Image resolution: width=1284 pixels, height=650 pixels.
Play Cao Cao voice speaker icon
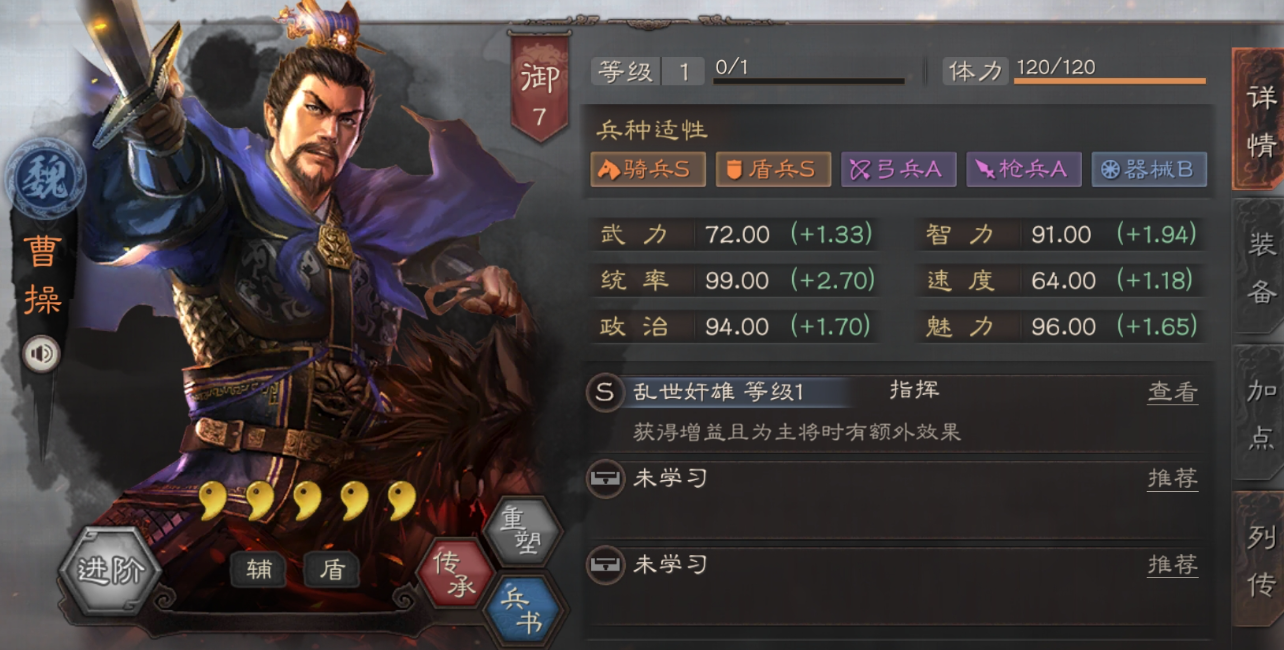click(41, 354)
